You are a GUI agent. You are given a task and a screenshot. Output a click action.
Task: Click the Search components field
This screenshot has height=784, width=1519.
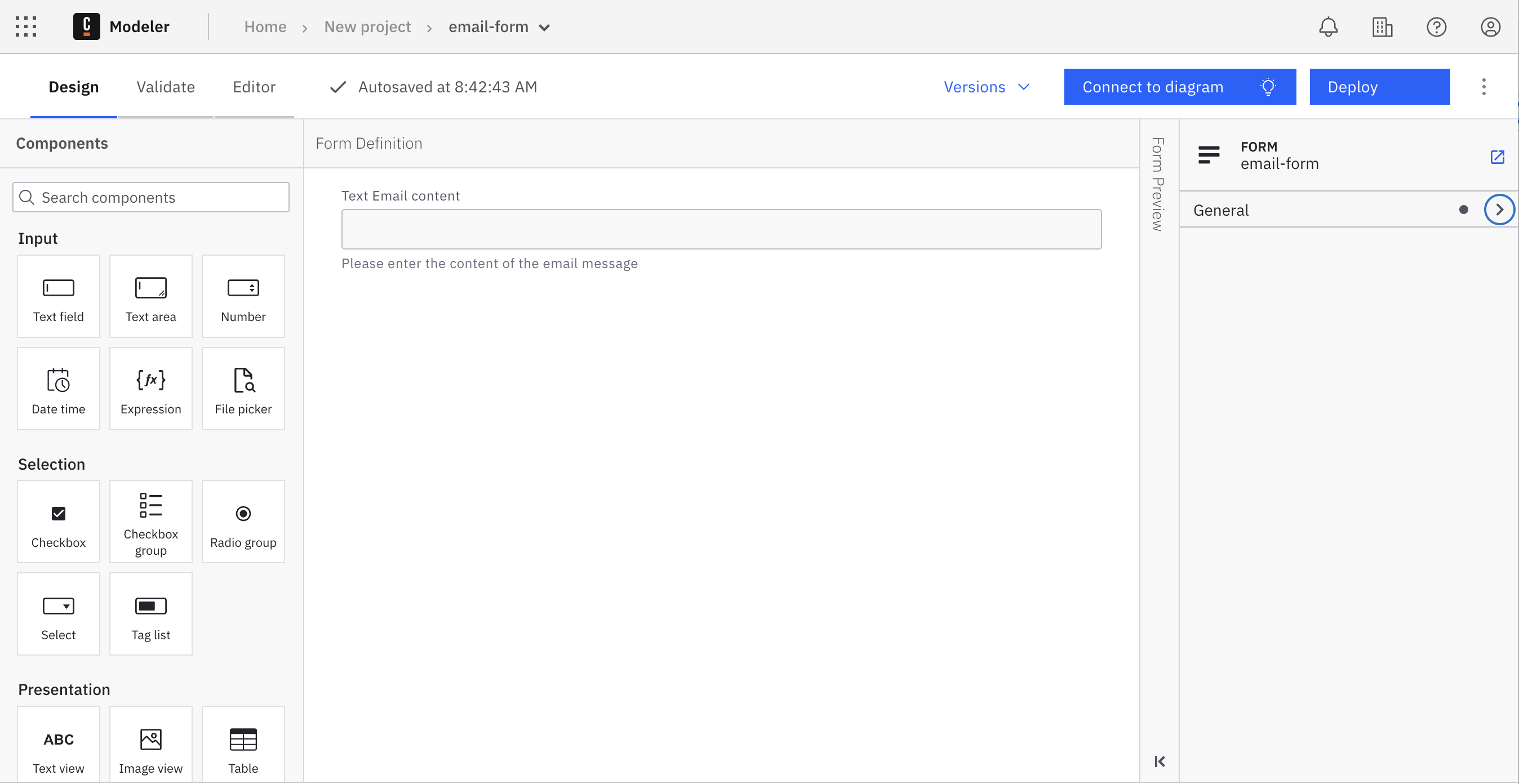[150, 197]
